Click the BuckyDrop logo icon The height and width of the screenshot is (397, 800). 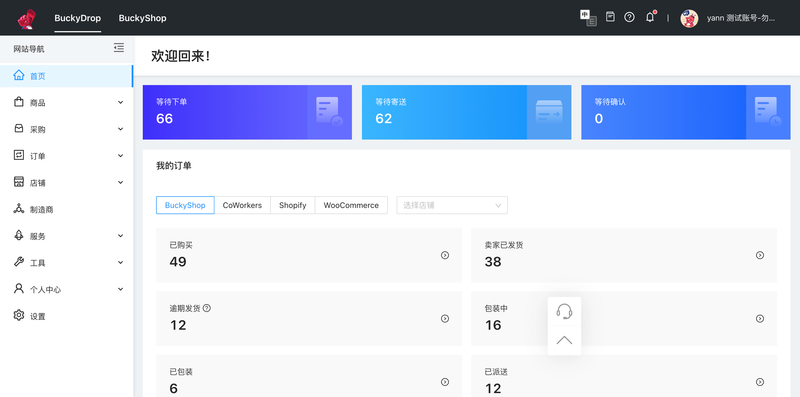[x=27, y=18]
